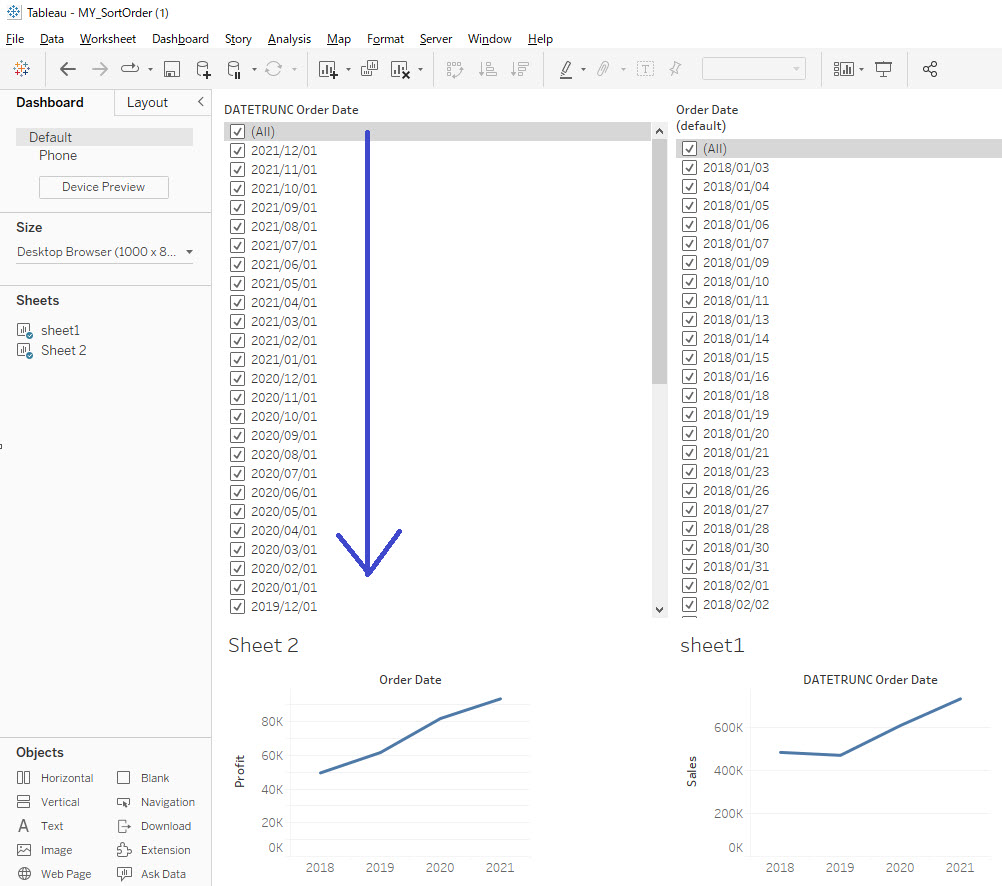The width and height of the screenshot is (1002, 886).
Task: Click the Run Update refresh icon
Action: click(x=274, y=68)
